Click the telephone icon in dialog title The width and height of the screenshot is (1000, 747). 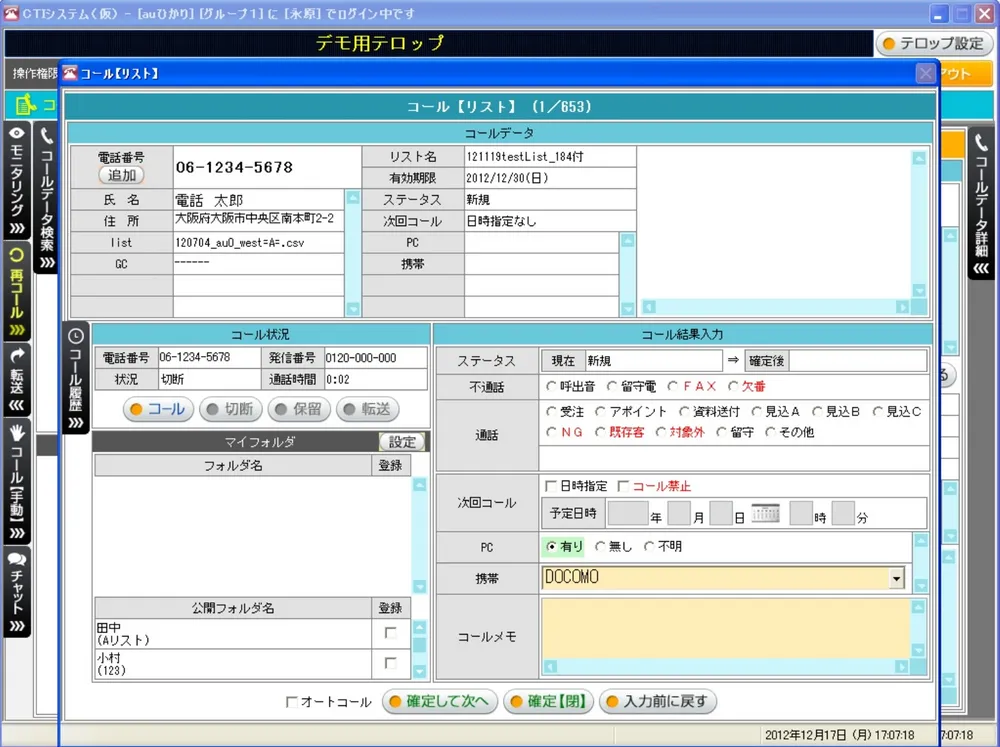pyautogui.click(x=70, y=73)
